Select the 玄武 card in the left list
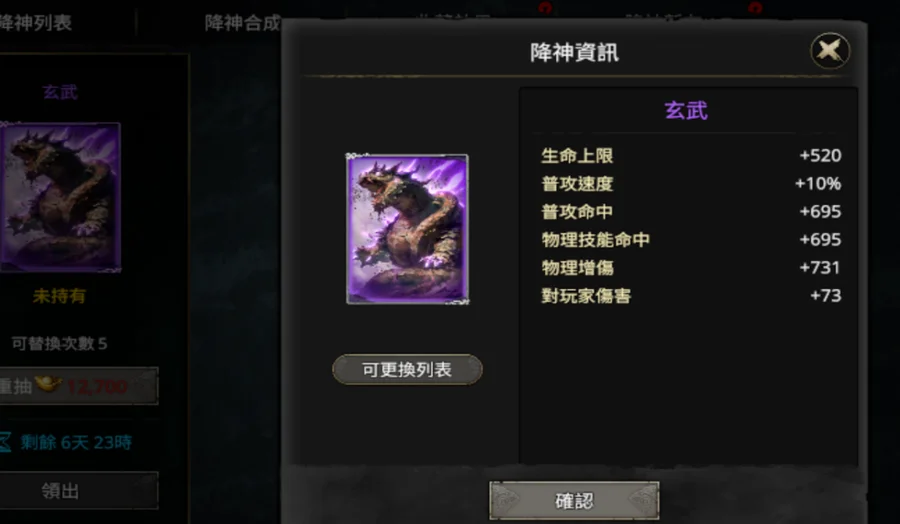 (x=60, y=196)
